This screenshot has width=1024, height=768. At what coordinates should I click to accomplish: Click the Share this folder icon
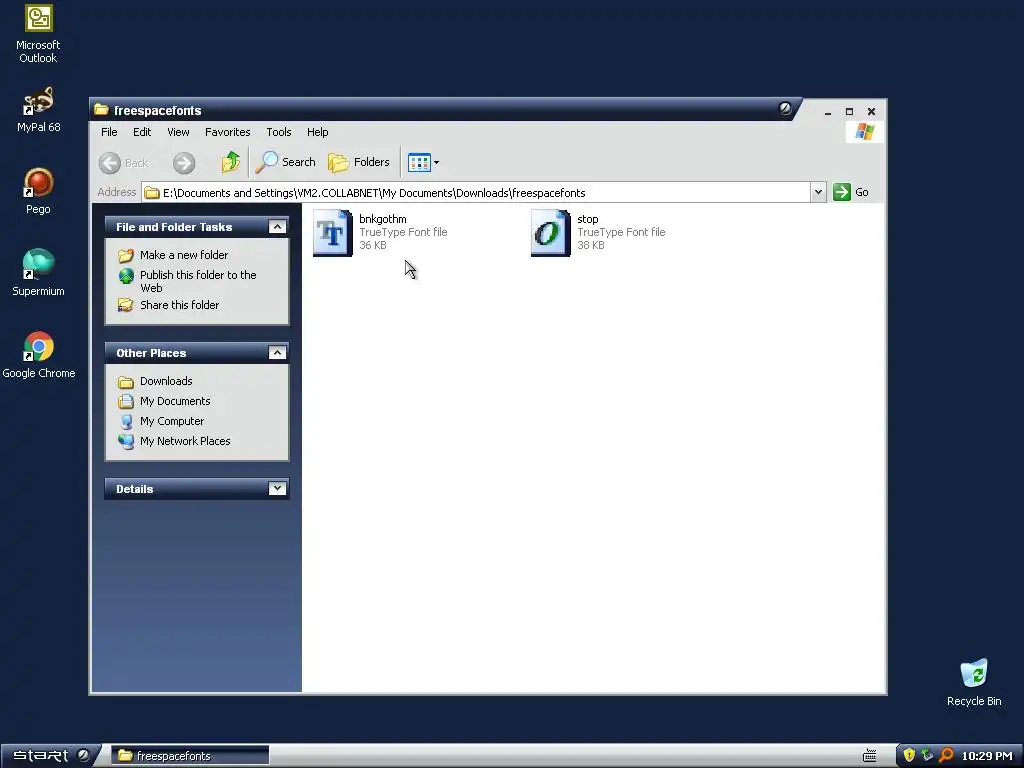pyautogui.click(x=125, y=305)
